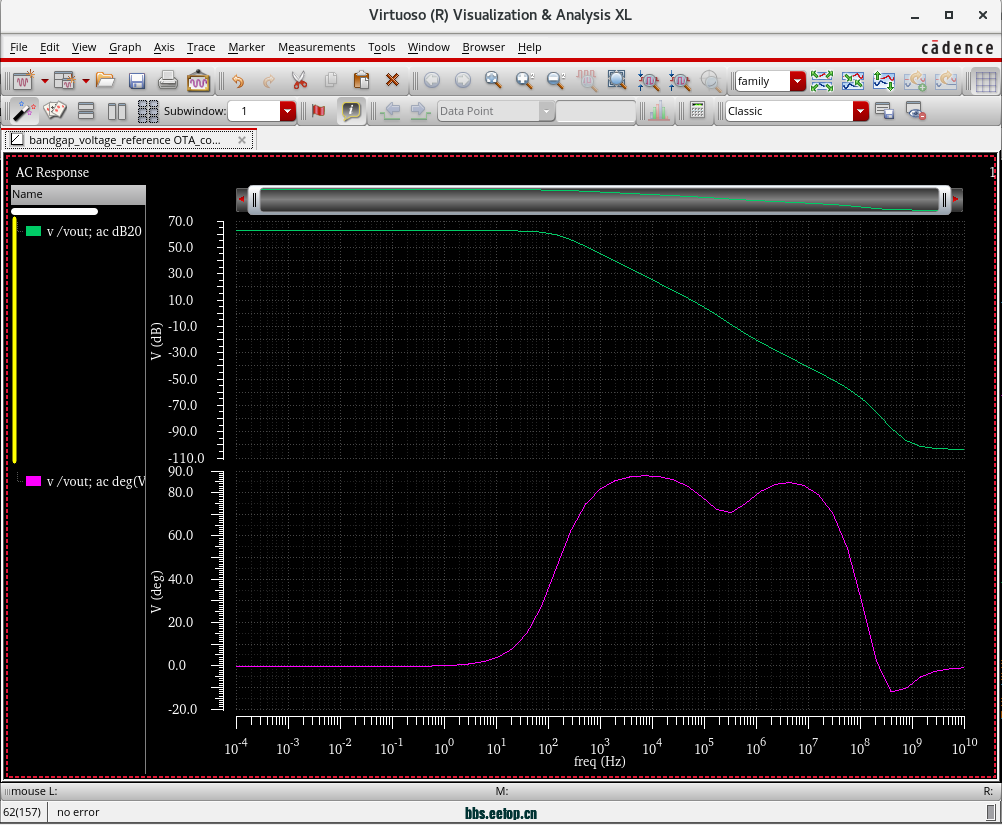Click the Name column header
The height and width of the screenshot is (825, 1002).
[x=78, y=194]
